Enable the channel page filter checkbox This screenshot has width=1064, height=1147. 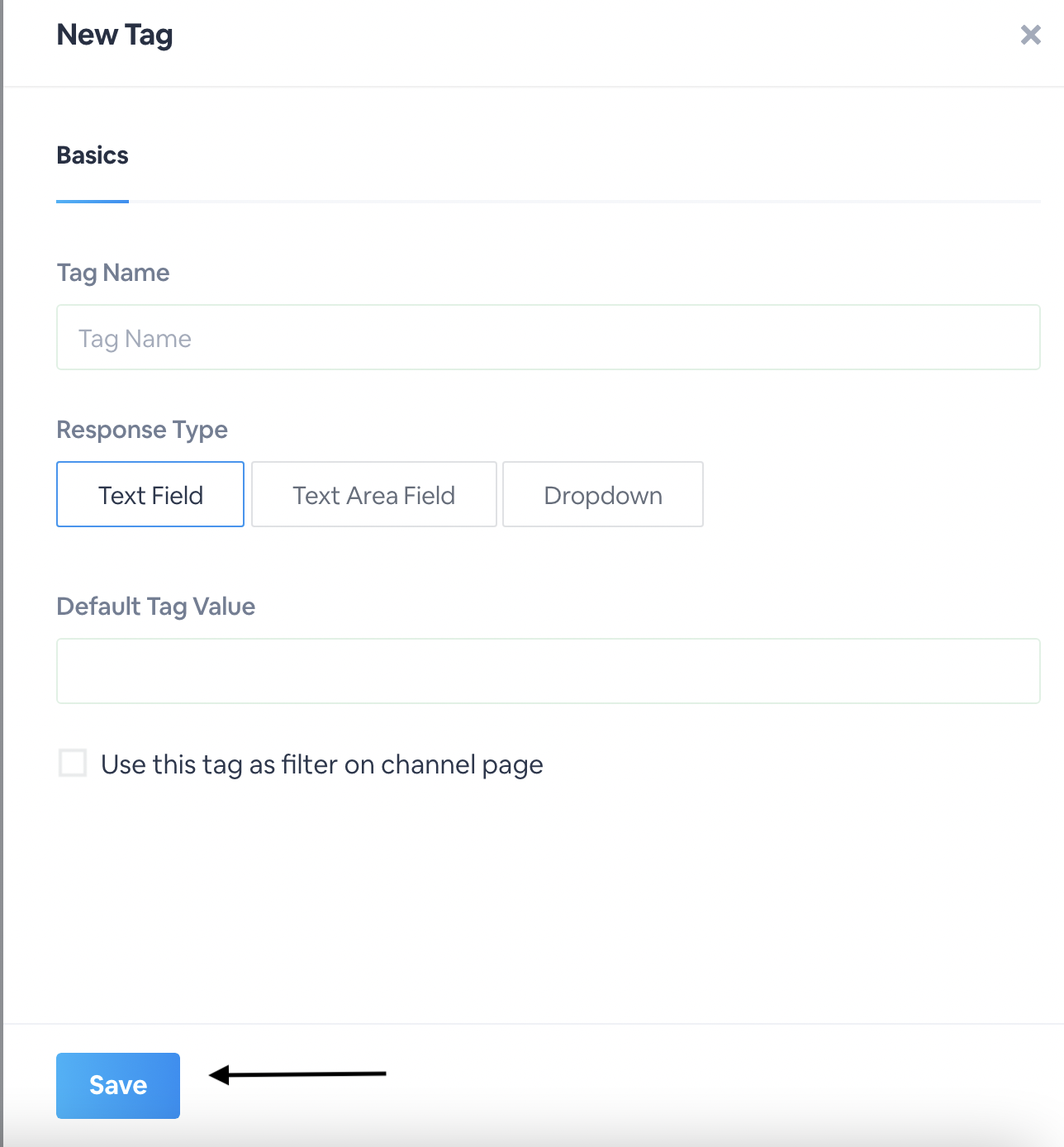pyautogui.click(x=73, y=764)
